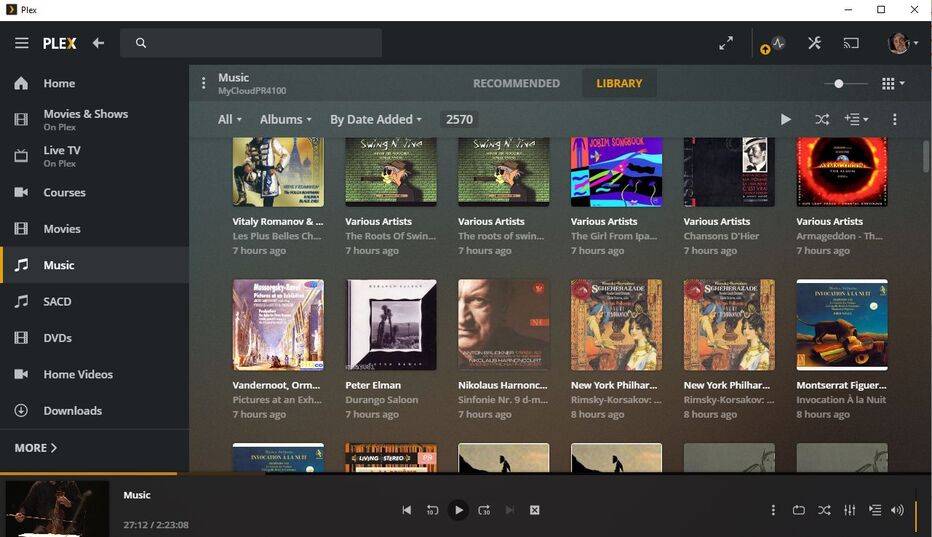The height and width of the screenshot is (537, 932).
Task: Open Music library options three-dot menu
Action: click(x=203, y=83)
